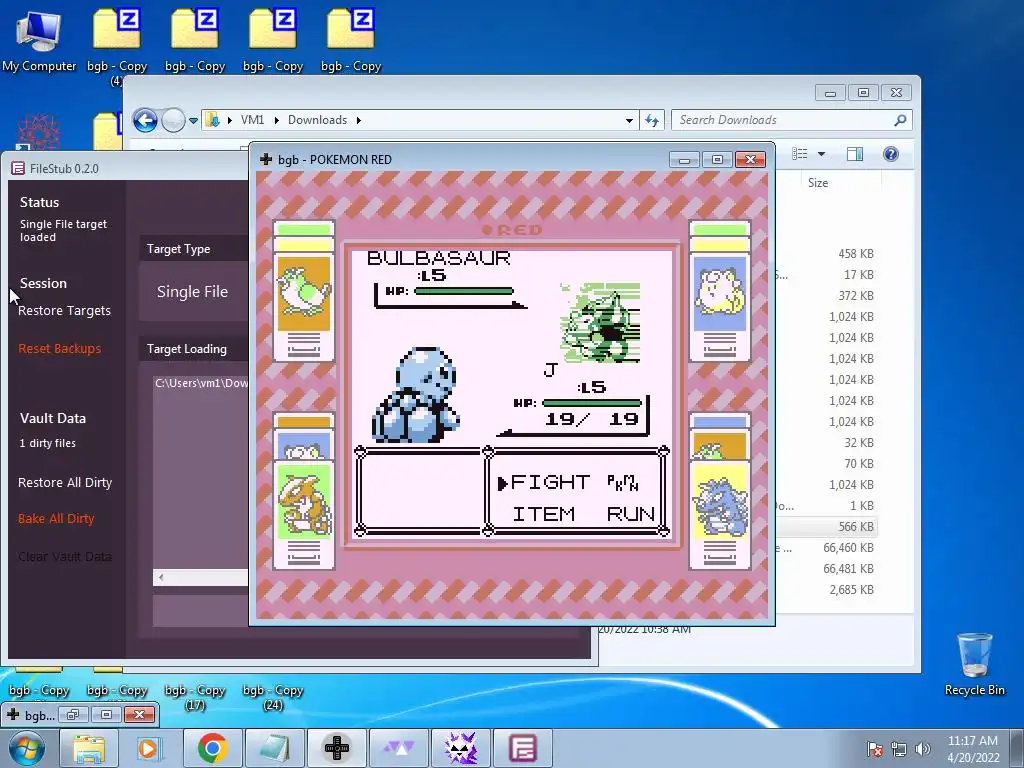Open purple triangles taskbar app
Viewport: 1024px width, 768px height.
(398, 748)
